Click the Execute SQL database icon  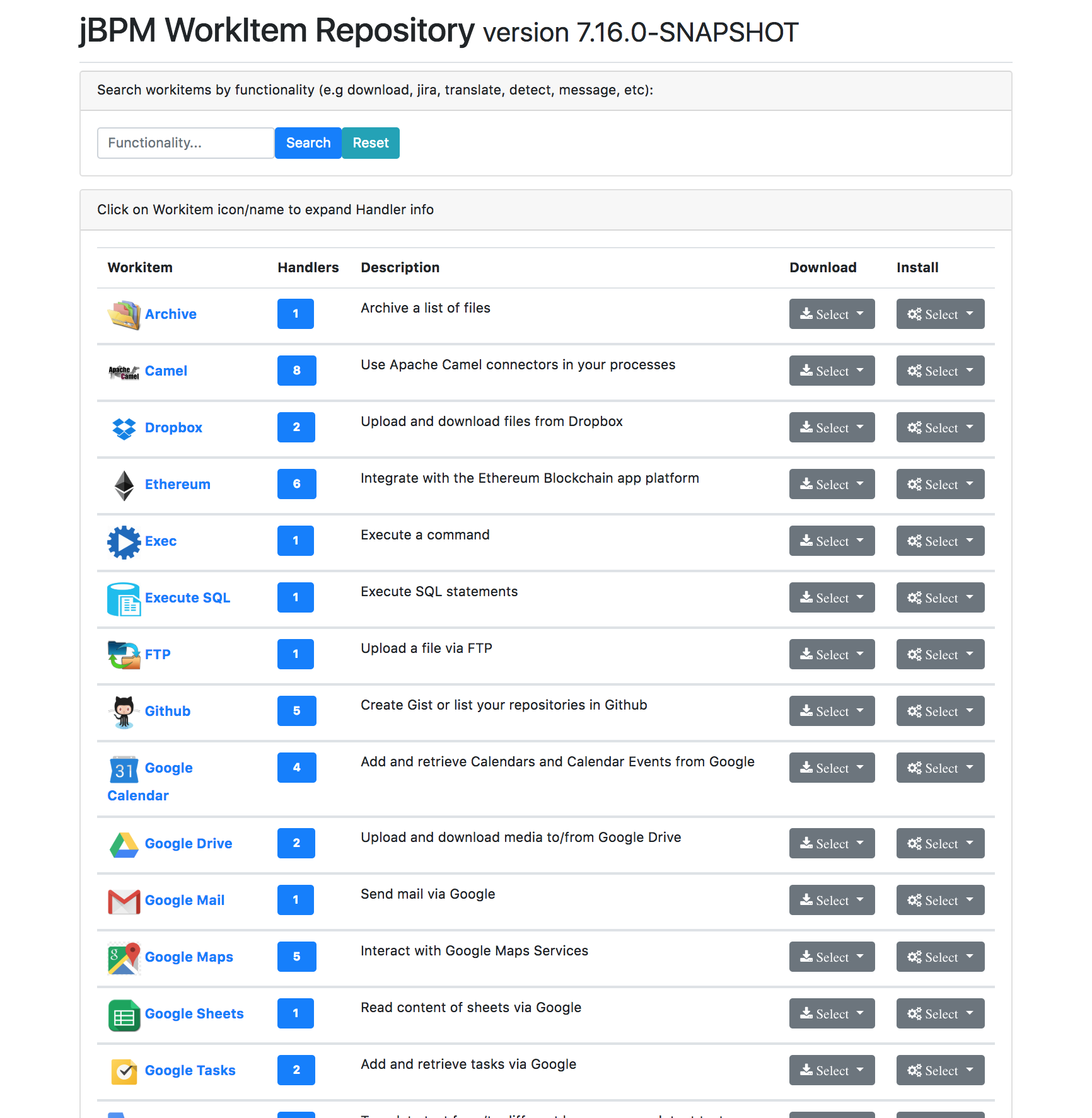[124, 599]
